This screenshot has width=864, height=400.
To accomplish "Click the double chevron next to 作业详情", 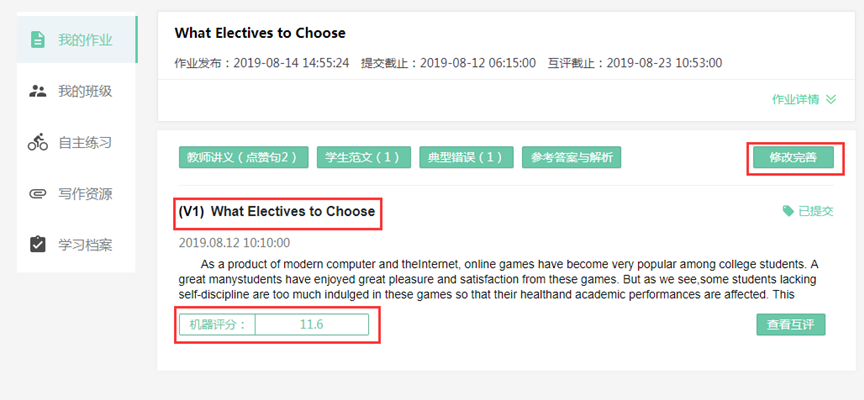I will (830, 100).
